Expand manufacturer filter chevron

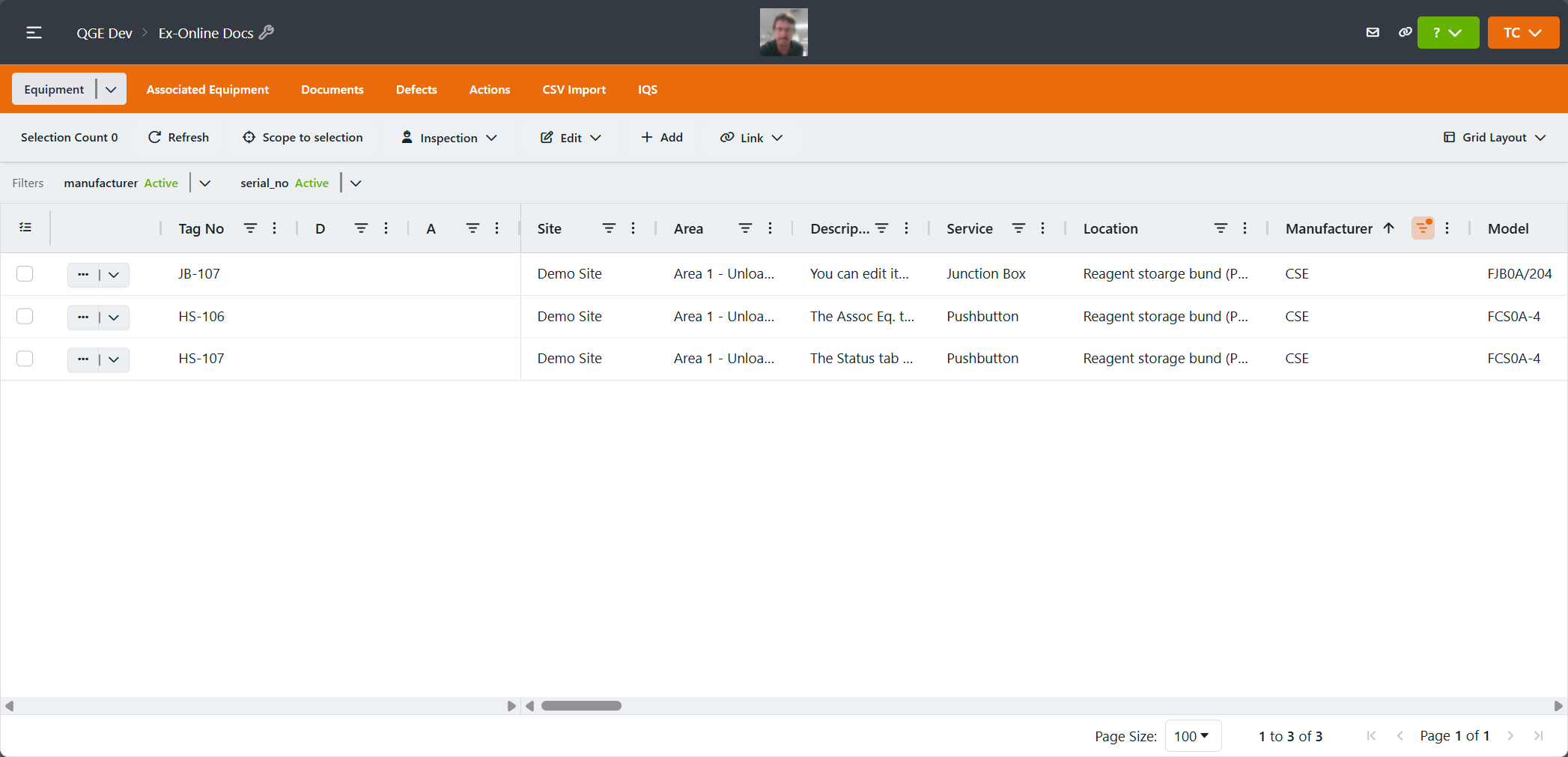click(205, 183)
